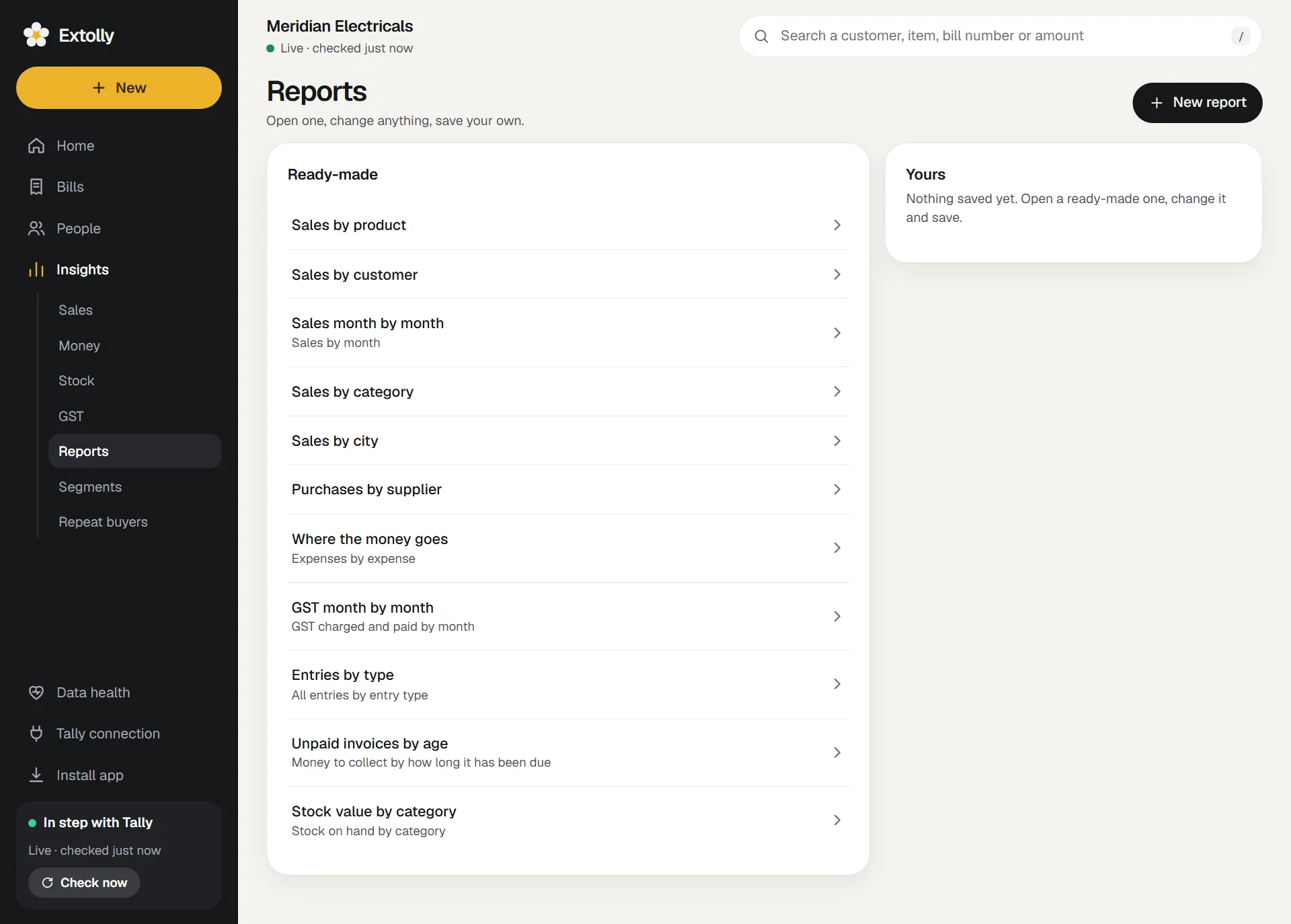Image resolution: width=1291 pixels, height=924 pixels.
Task: Open Stock value by category chevron
Action: 837,820
